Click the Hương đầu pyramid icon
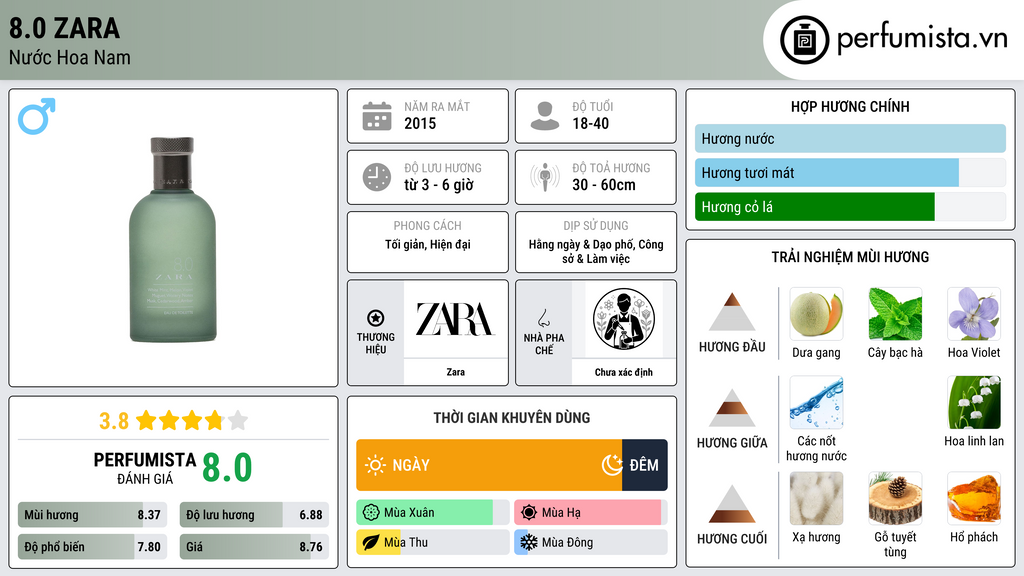The image size is (1024, 576). coord(732,312)
